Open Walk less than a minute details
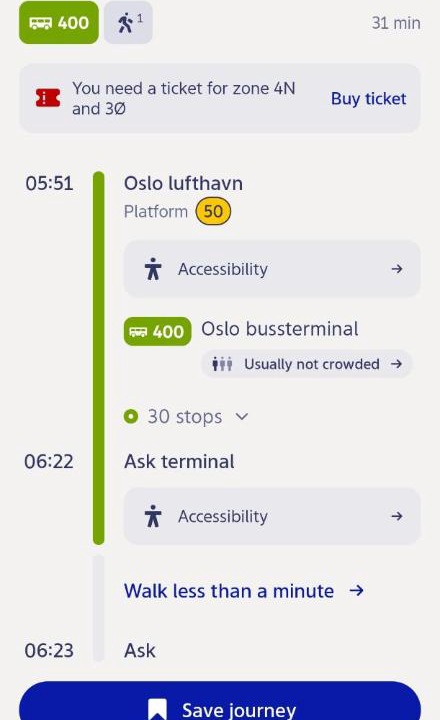 tap(244, 591)
